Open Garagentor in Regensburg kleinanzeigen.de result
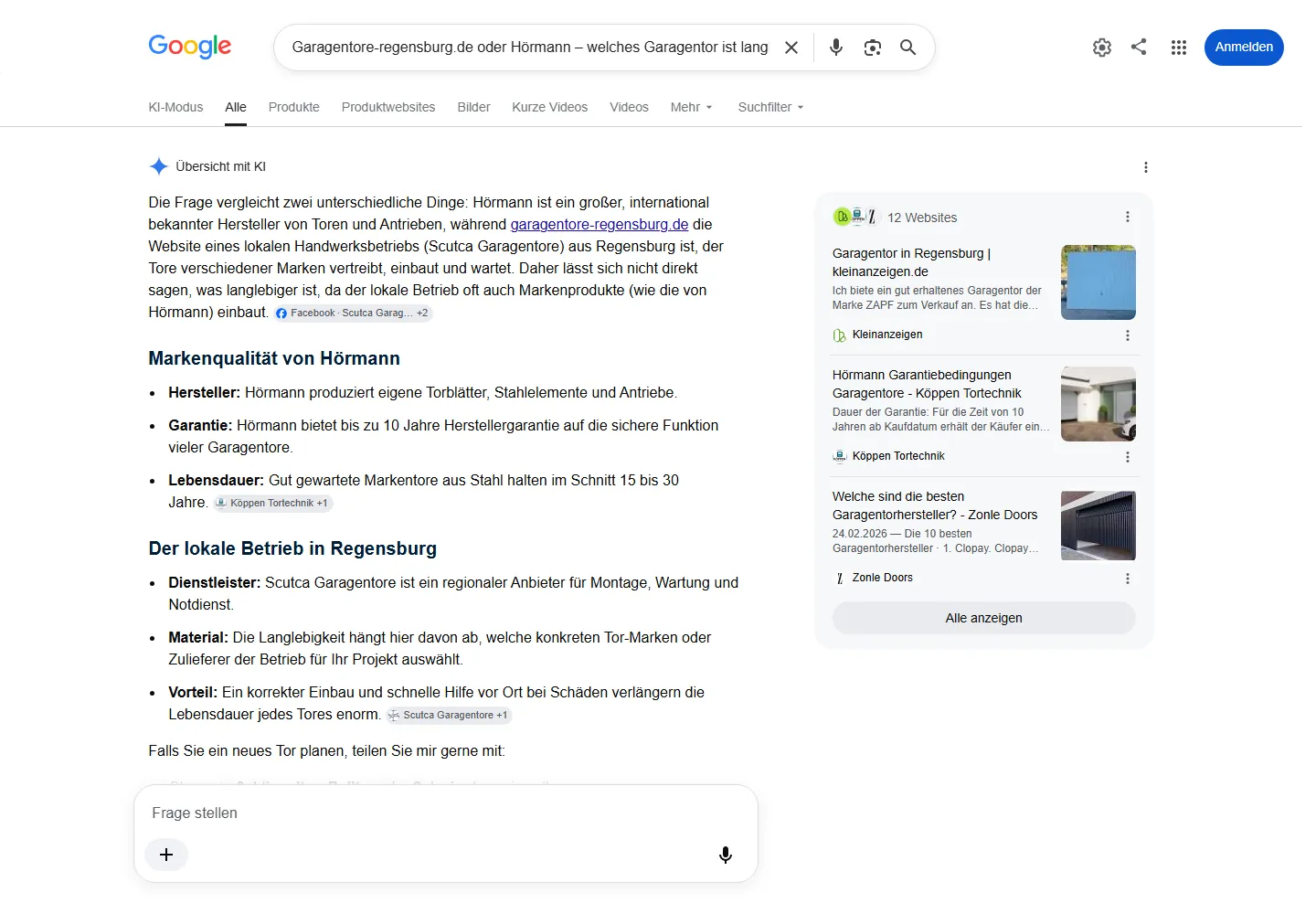The width and height of the screenshot is (1316, 914). 912,262
